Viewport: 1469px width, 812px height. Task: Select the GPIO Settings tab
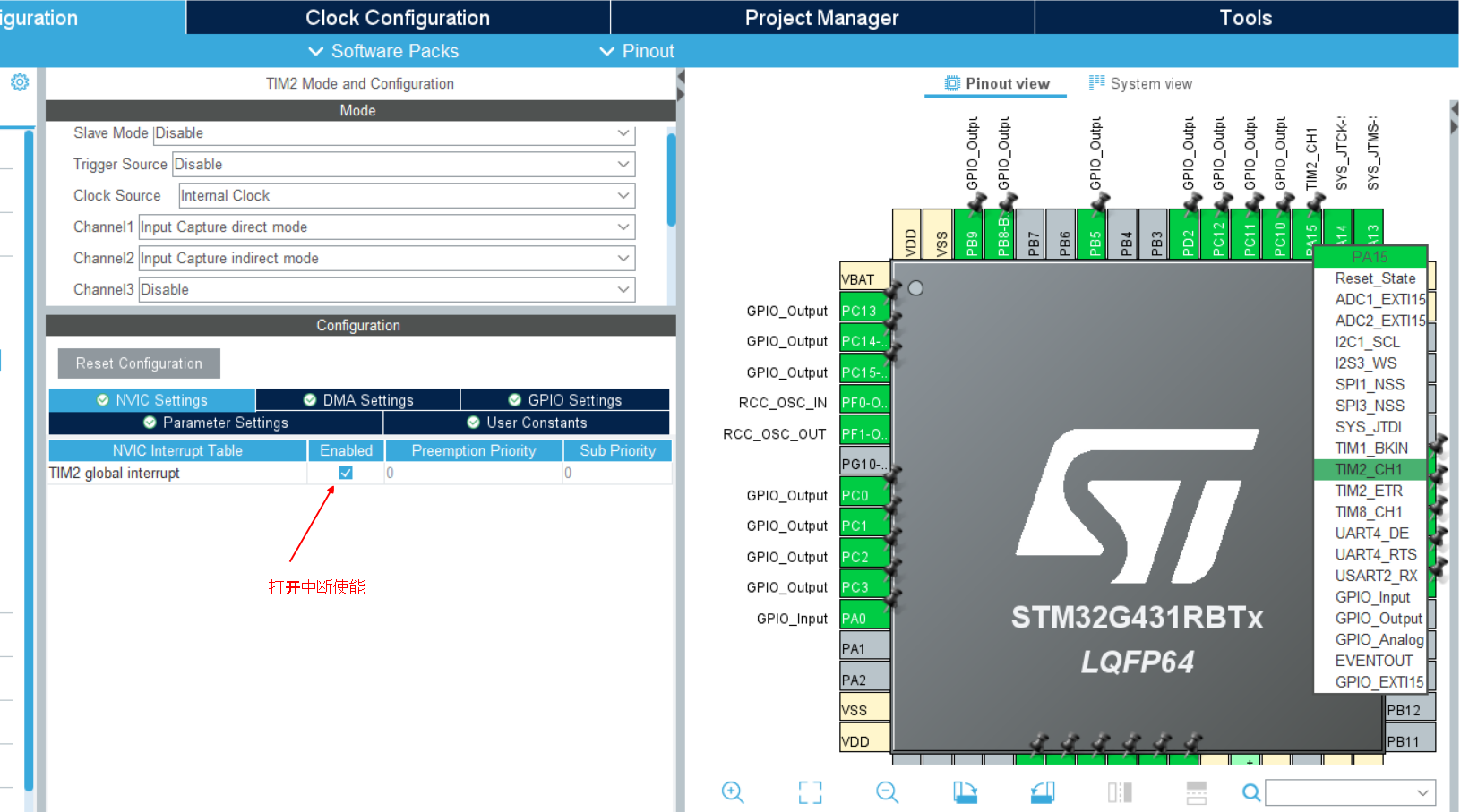(x=565, y=400)
